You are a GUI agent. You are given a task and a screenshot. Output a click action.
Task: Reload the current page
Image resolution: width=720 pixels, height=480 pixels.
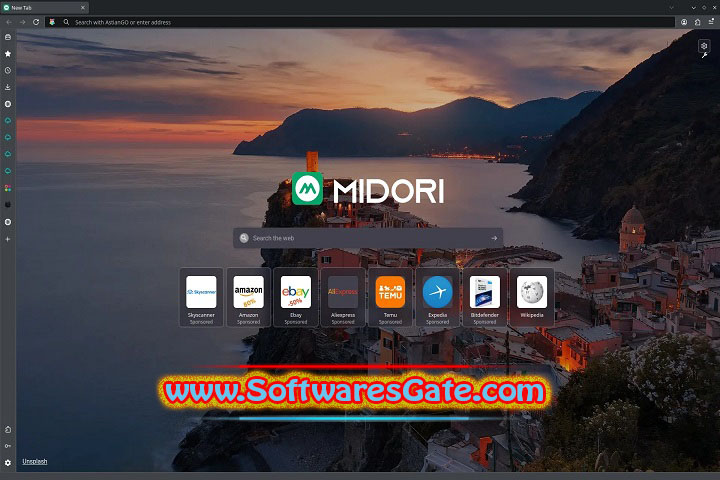pyautogui.click(x=36, y=22)
